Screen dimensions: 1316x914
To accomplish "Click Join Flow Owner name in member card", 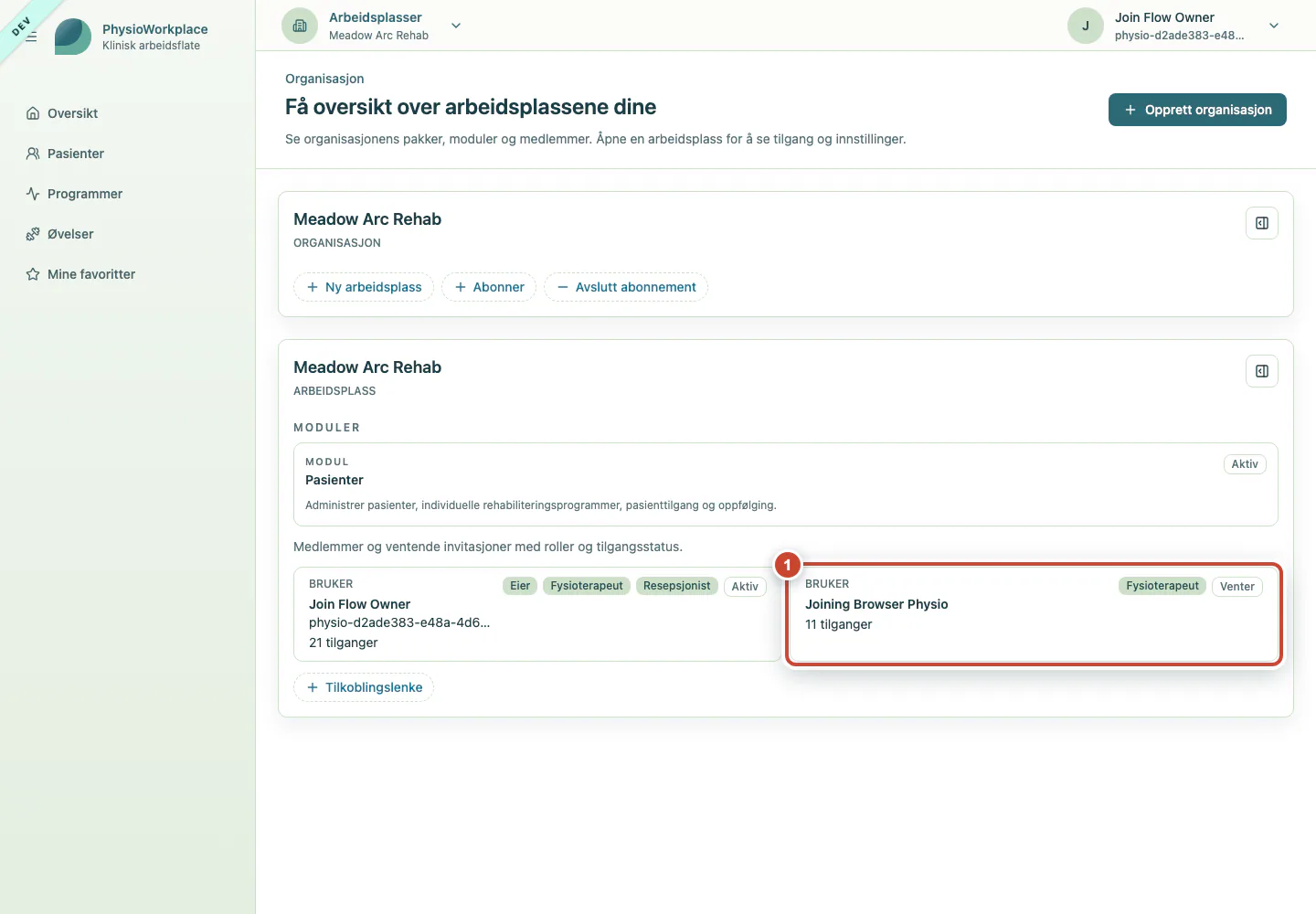I will point(359,604).
